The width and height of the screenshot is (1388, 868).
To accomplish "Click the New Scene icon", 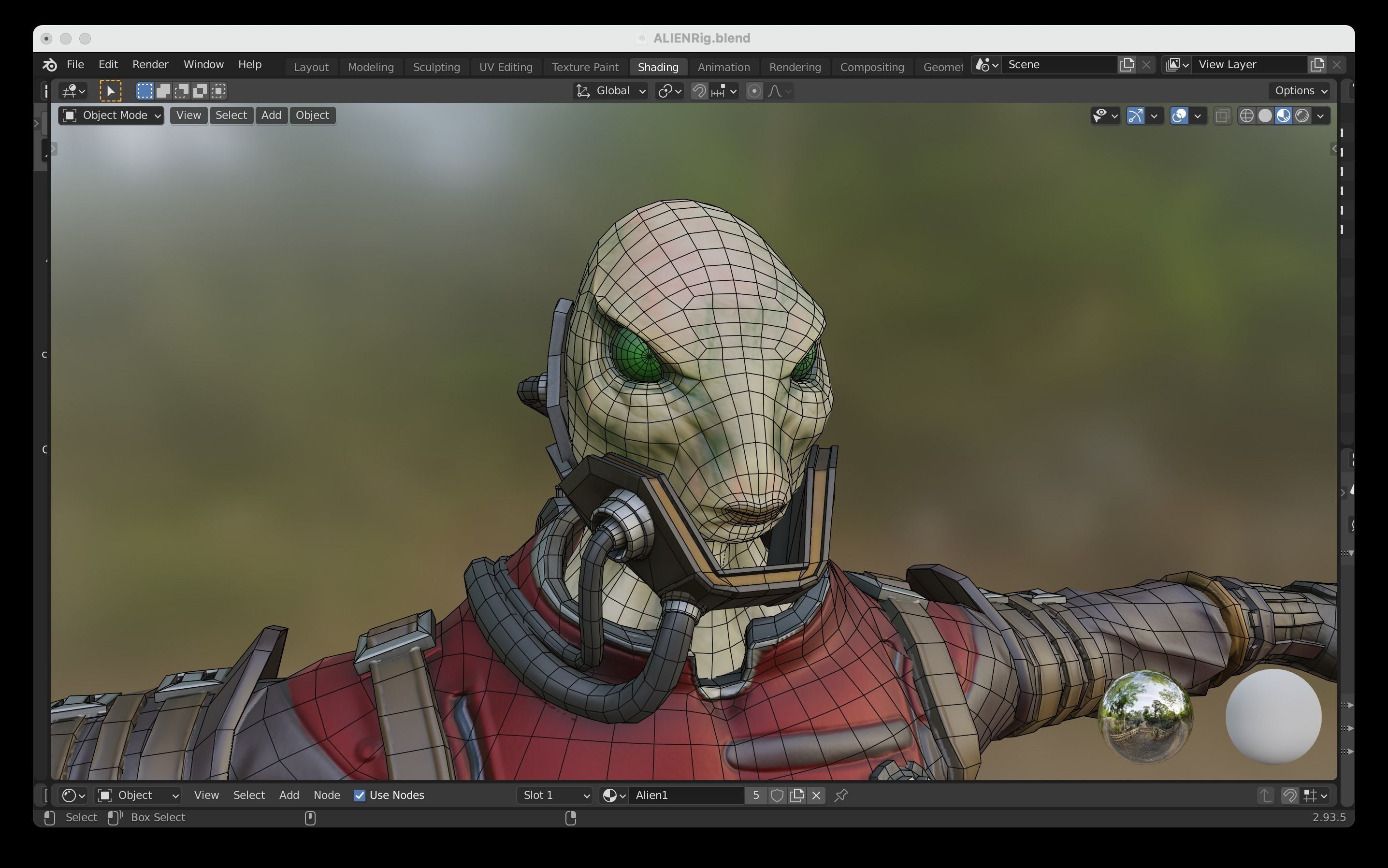I will (x=1127, y=65).
